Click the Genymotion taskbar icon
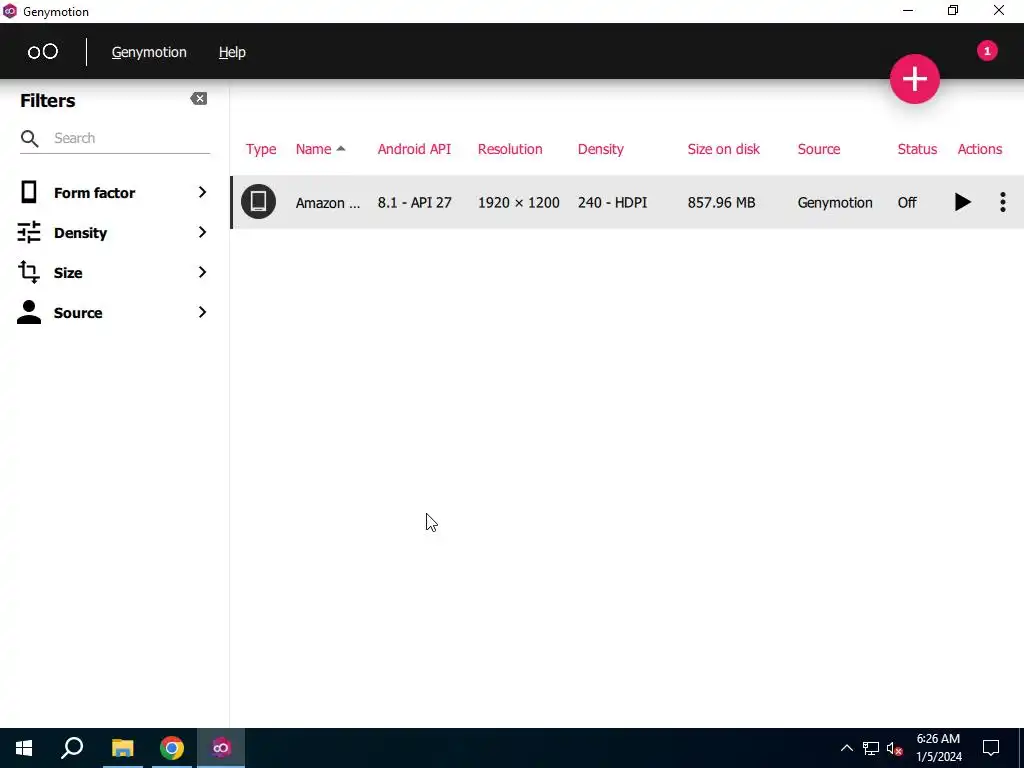 tap(221, 748)
